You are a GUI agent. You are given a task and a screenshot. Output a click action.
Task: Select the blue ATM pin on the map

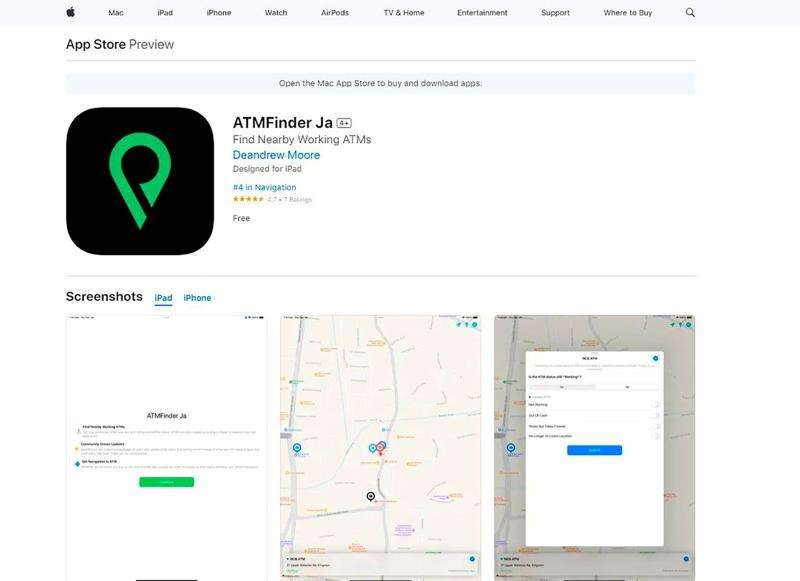297,447
